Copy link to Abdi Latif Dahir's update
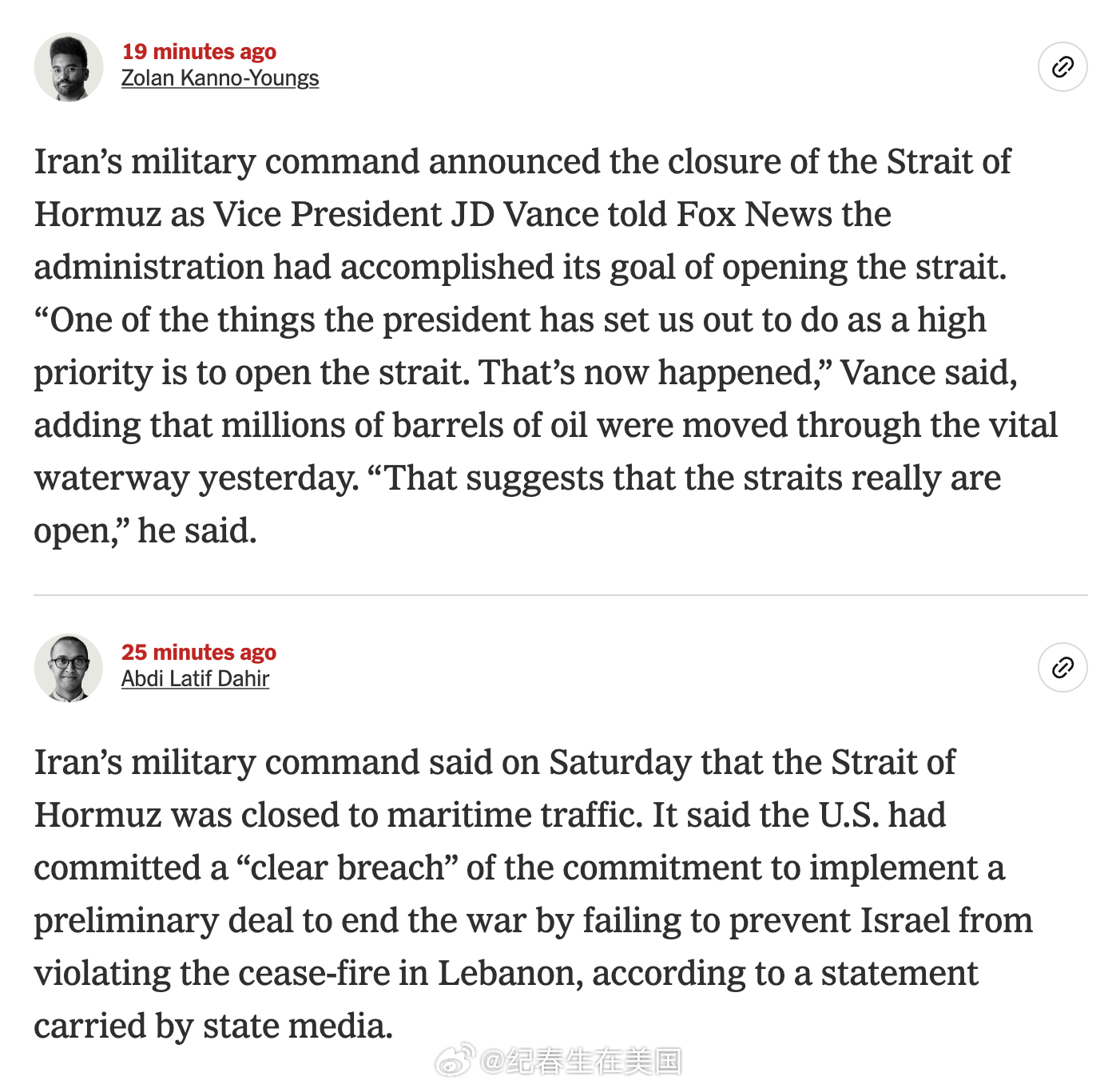The image size is (1120, 1088). point(1062,667)
